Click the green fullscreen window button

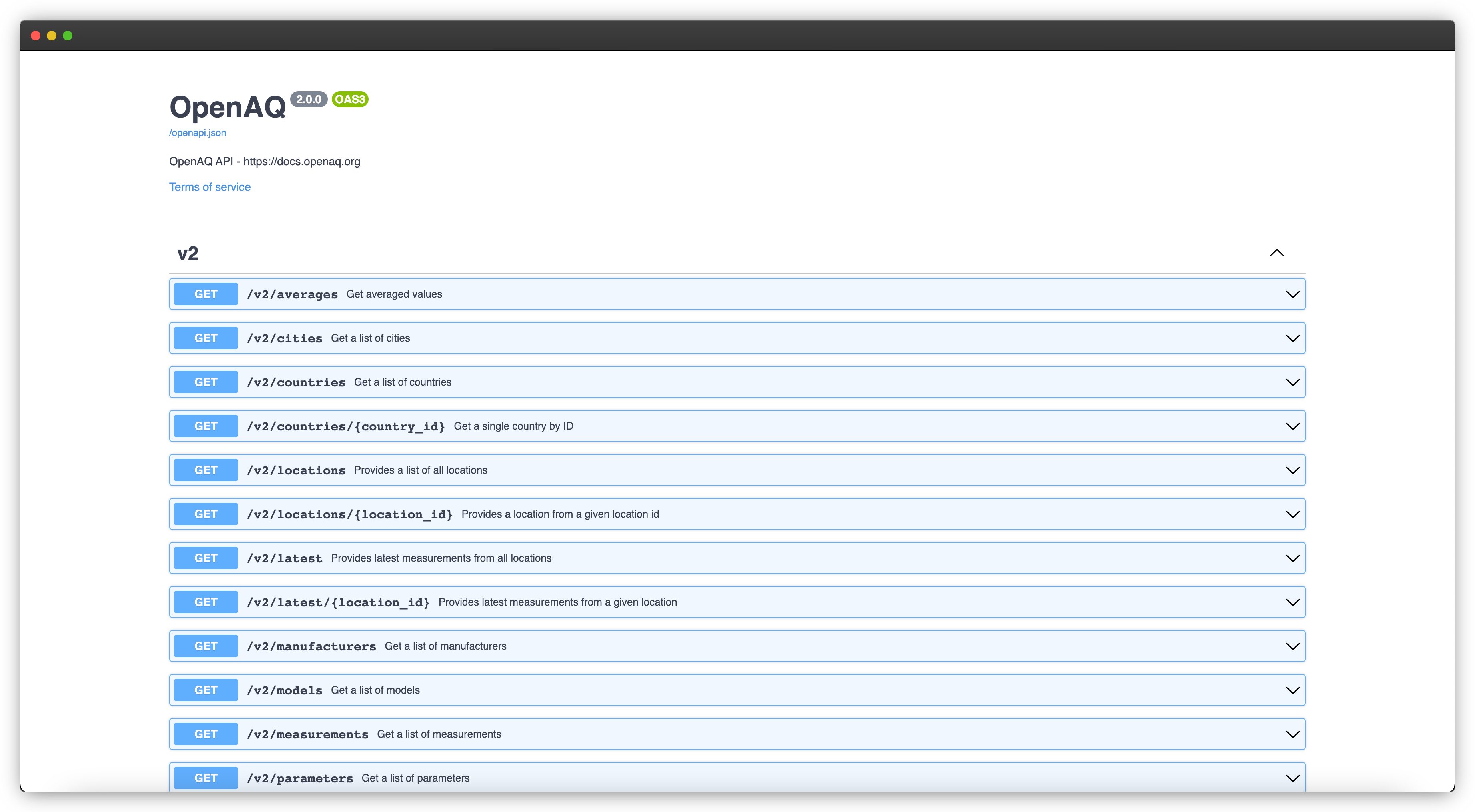(68, 36)
